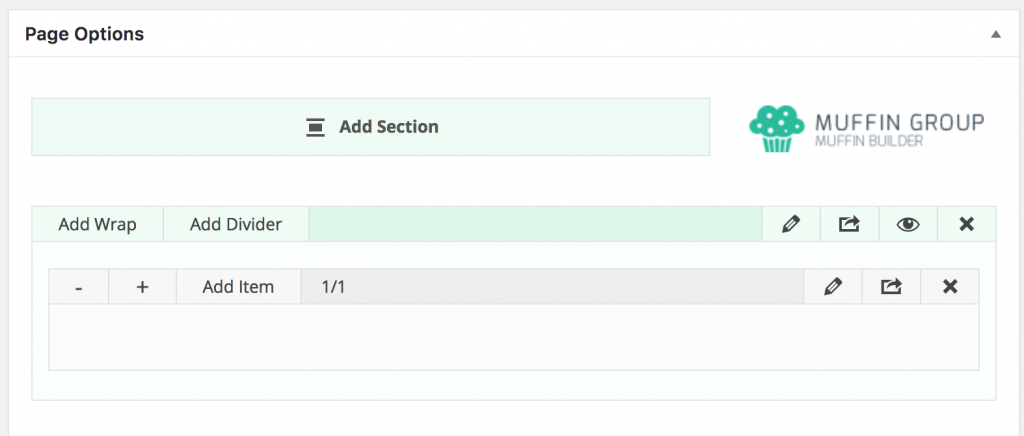Click the section icon beside Add Section
The height and width of the screenshot is (436, 1024).
pyautogui.click(x=315, y=127)
